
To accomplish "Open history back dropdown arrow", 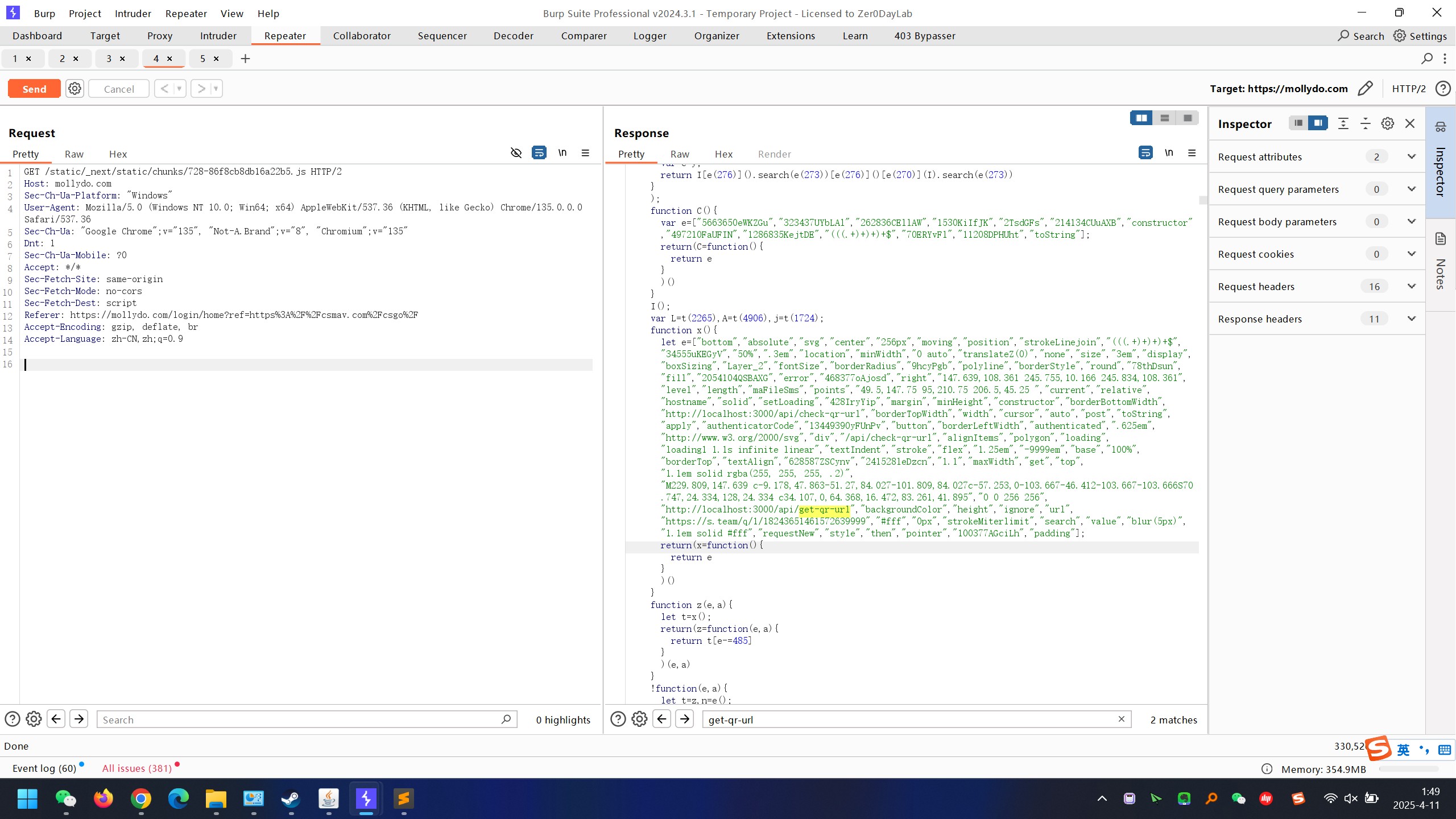I will 179,89.
